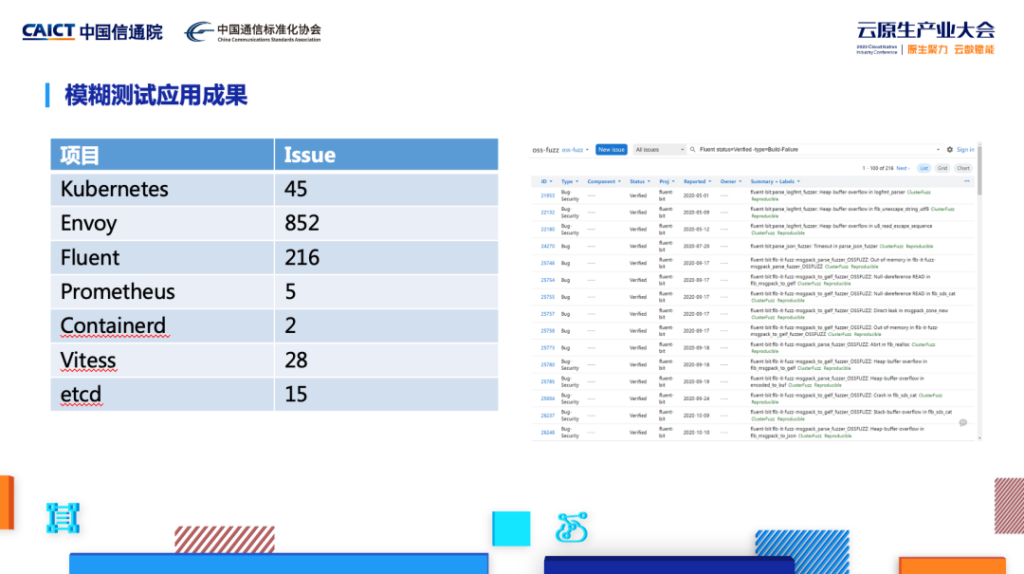1024x574 pixels.
Task: Click the search magnifier icon before the query
Action: [693, 150]
